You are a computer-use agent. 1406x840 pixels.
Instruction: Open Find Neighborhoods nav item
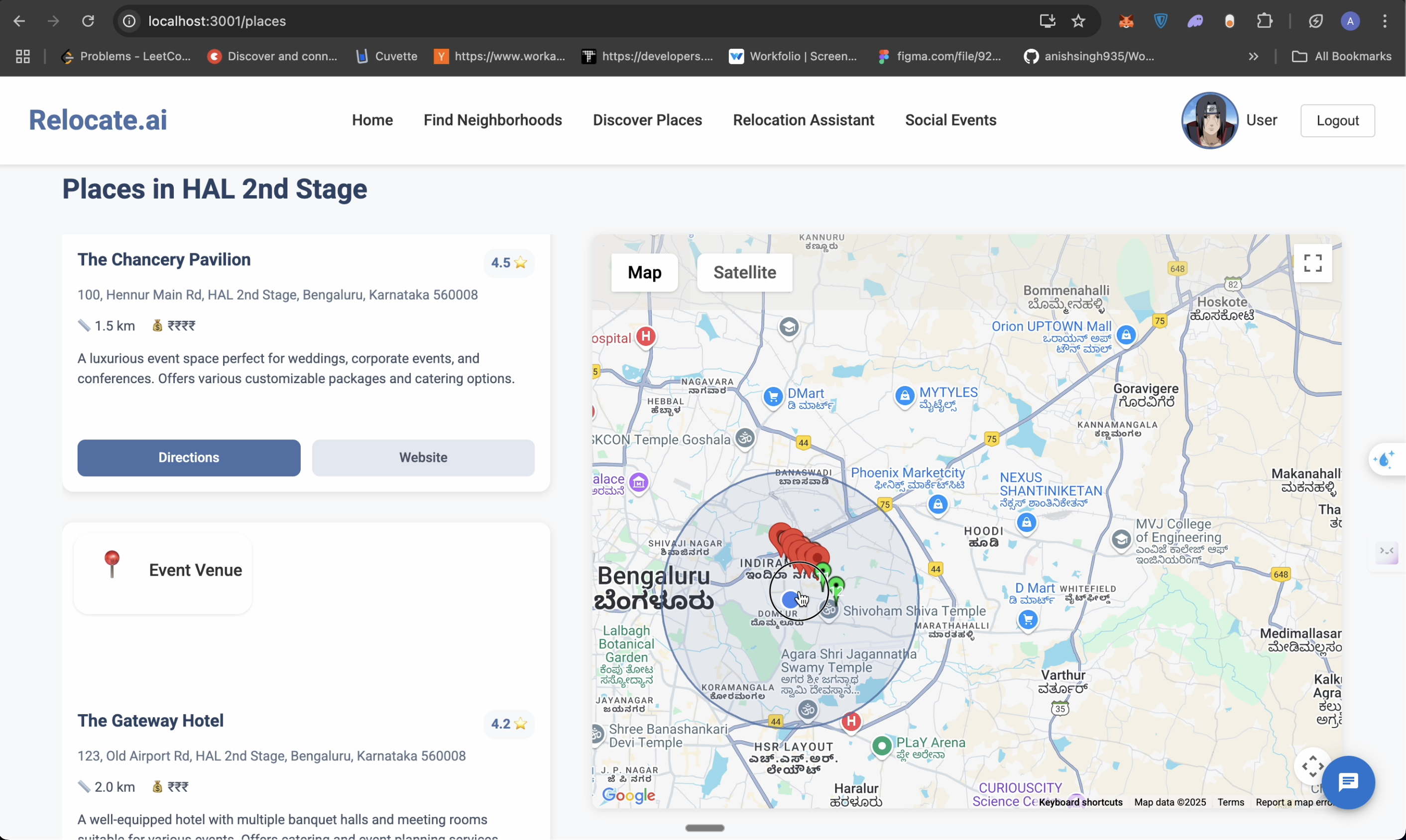click(x=492, y=120)
